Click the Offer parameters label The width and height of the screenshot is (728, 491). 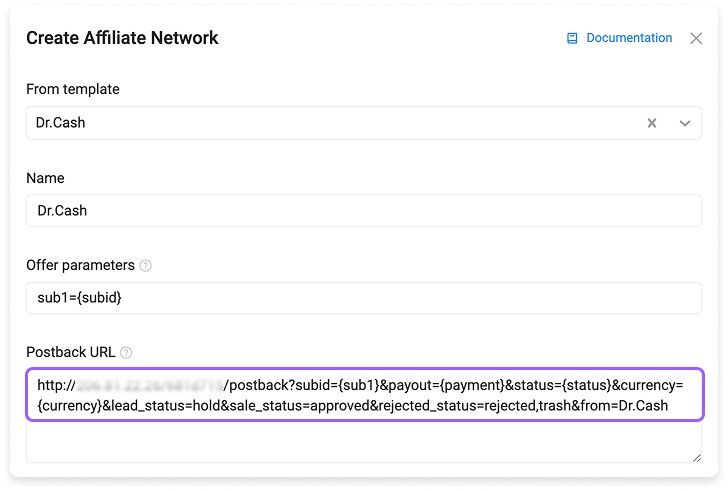pyautogui.click(x=80, y=265)
